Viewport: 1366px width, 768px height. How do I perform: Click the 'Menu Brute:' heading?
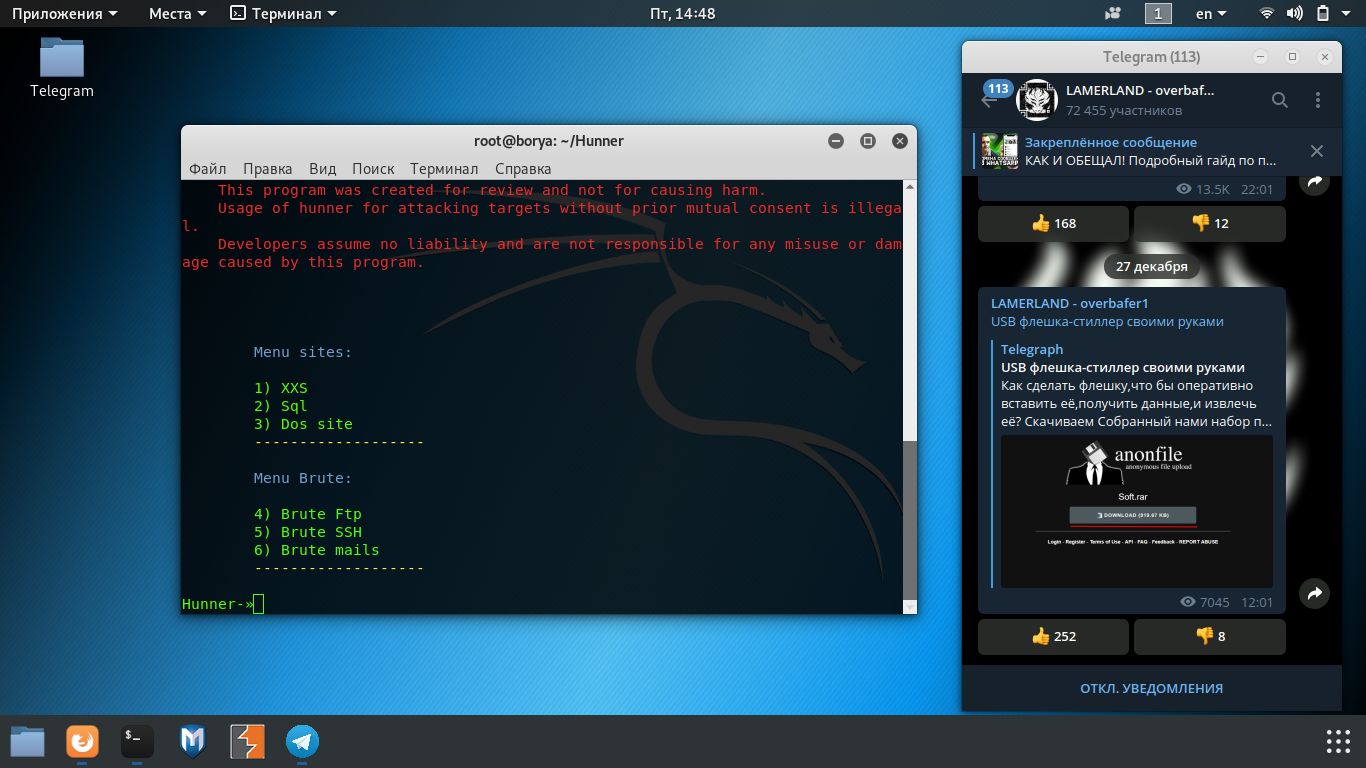[303, 478]
